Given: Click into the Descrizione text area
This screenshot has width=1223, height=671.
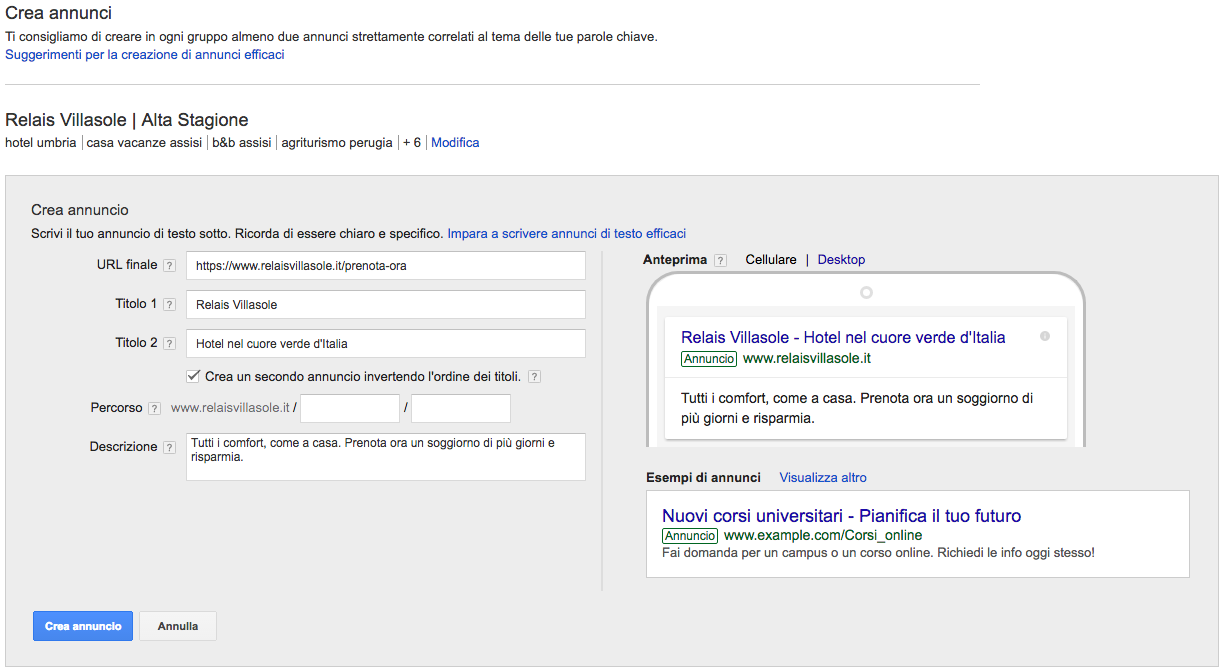Looking at the screenshot, I should tap(385, 457).
